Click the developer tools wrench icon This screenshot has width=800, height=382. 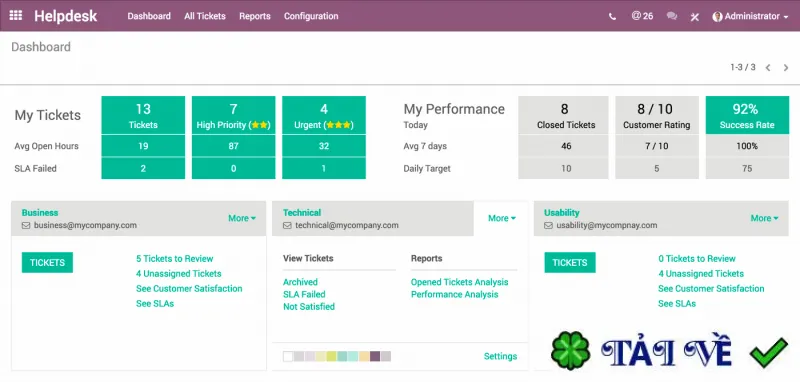[x=694, y=17]
